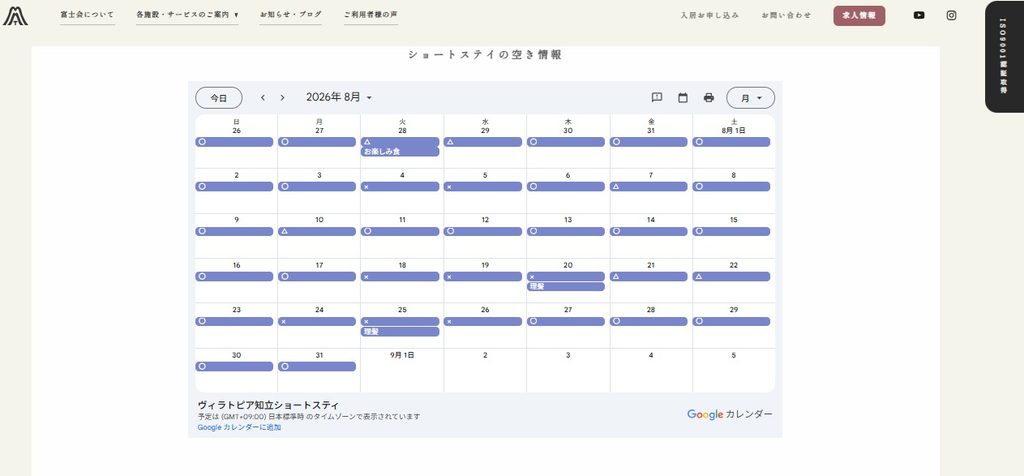
Task: Click the site logo in header
Action: pyautogui.click(x=15, y=15)
